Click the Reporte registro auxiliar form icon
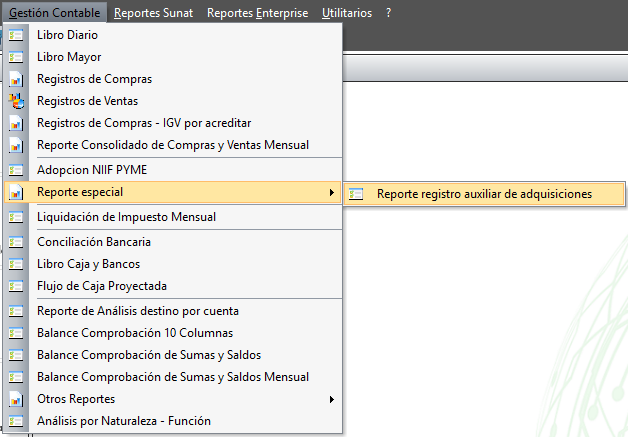The image size is (628, 437). 356,195
